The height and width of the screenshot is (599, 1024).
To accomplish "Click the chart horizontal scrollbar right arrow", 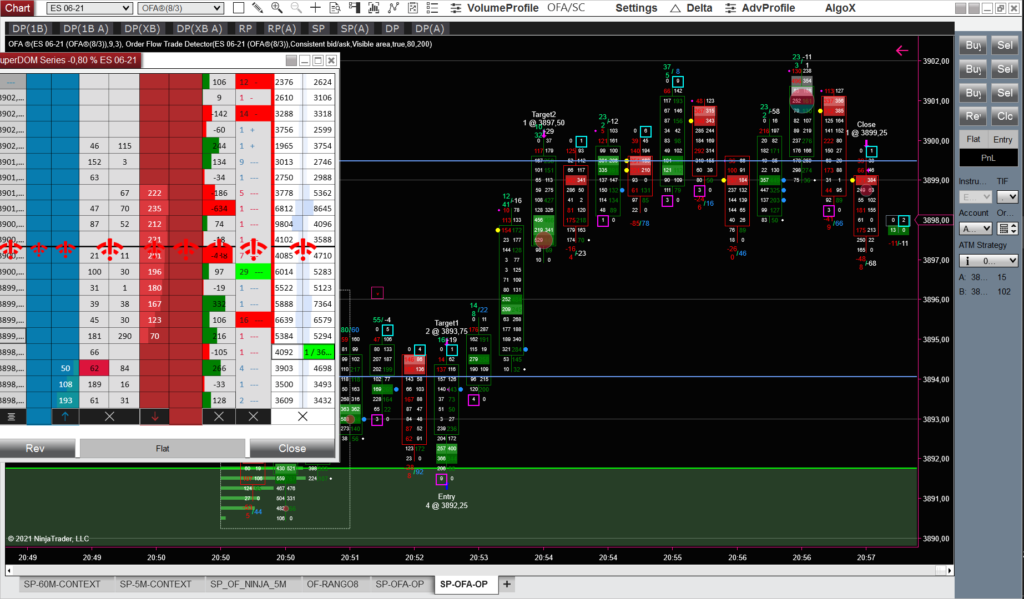I will [950, 570].
